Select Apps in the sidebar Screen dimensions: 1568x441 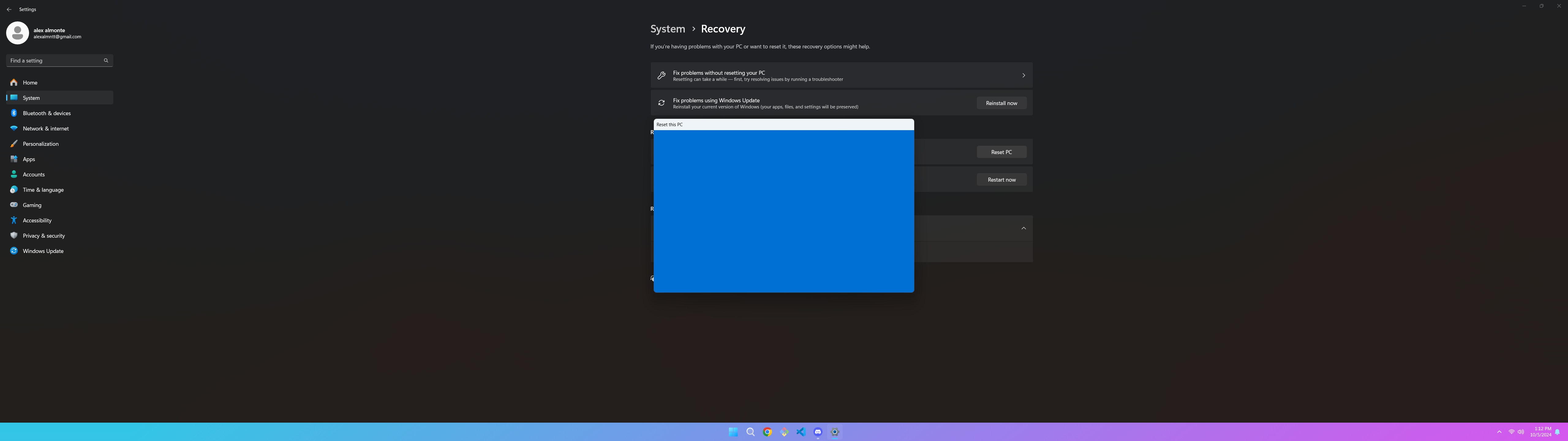tap(28, 159)
